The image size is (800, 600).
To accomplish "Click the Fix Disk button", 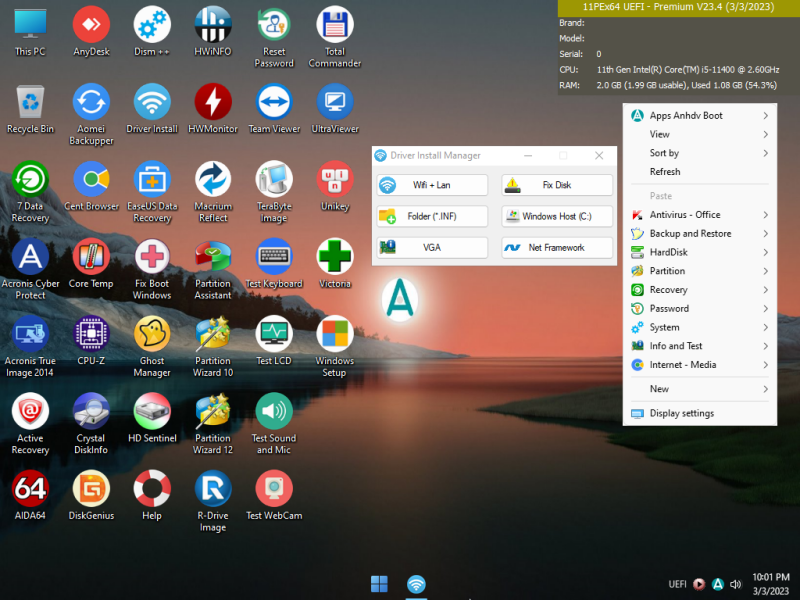I will 557,185.
